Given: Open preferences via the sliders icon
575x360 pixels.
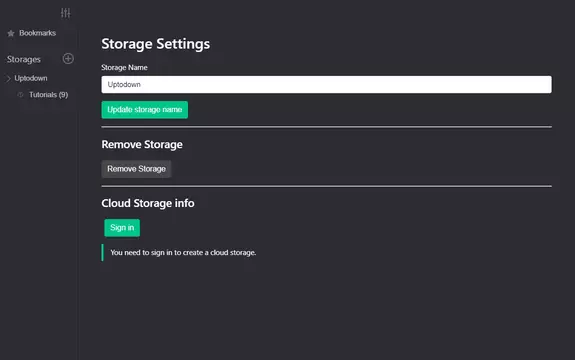Looking at the screenshot, I should [66, 13].
